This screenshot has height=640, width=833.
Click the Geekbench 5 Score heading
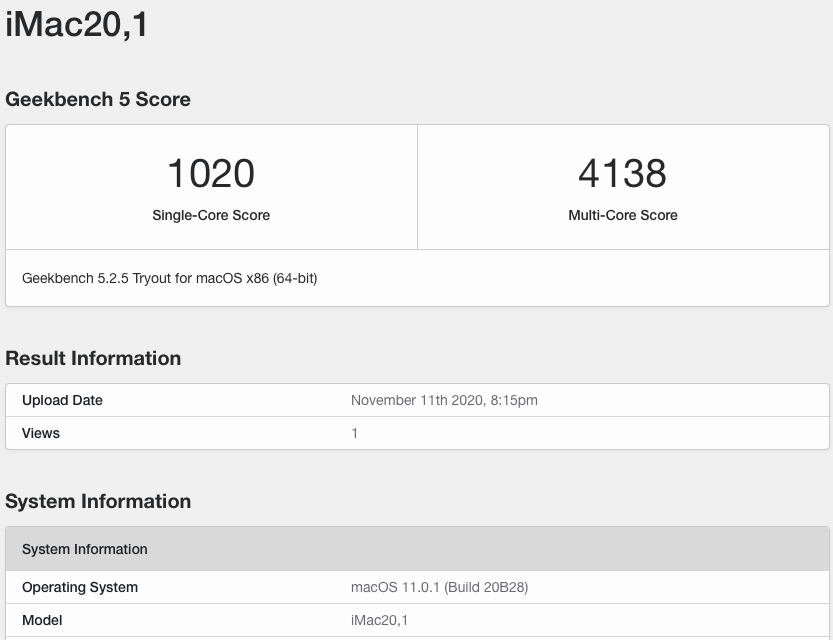[98, 99]
